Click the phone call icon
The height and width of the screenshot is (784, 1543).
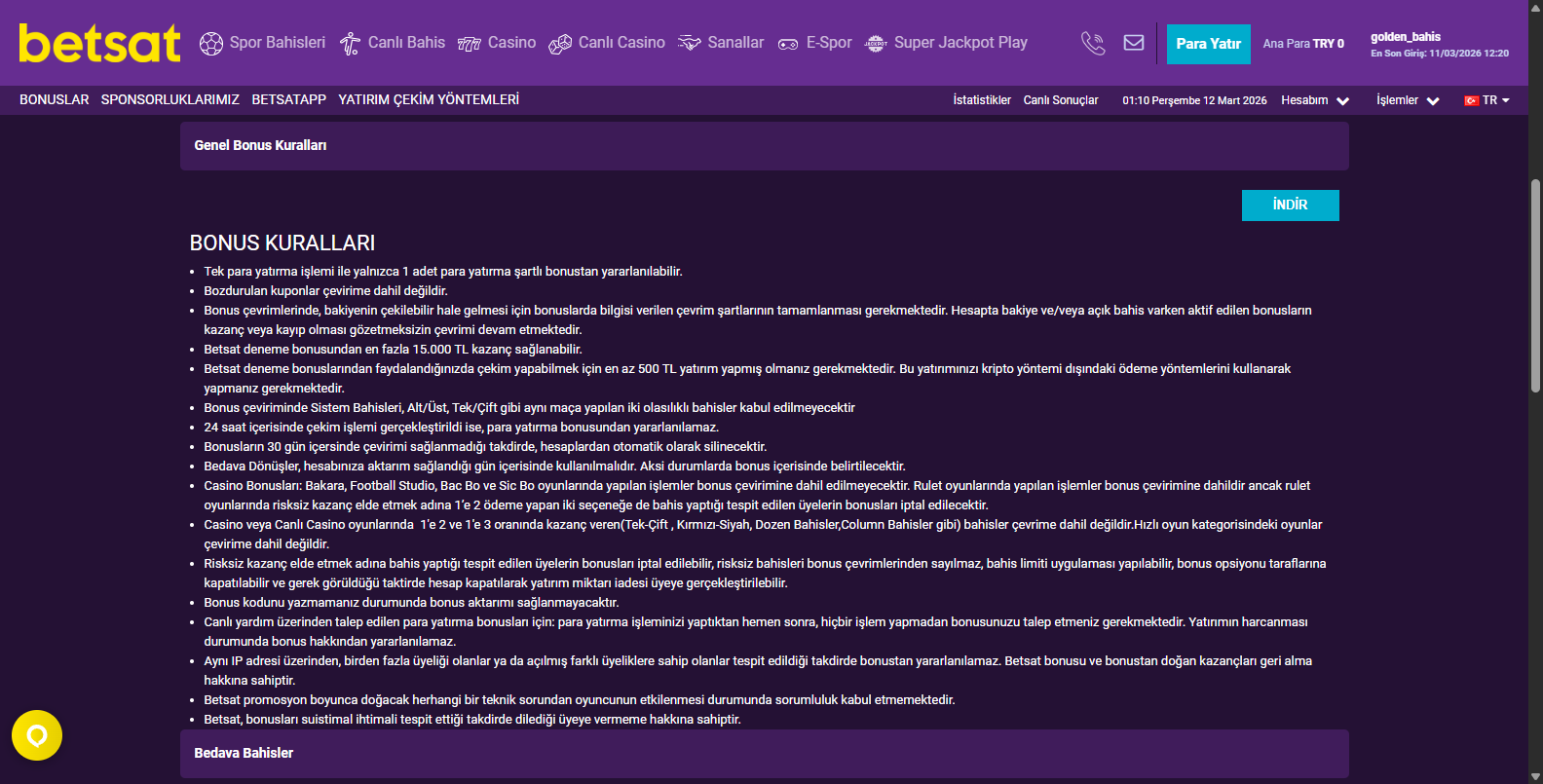click(x=1093, y=43)
